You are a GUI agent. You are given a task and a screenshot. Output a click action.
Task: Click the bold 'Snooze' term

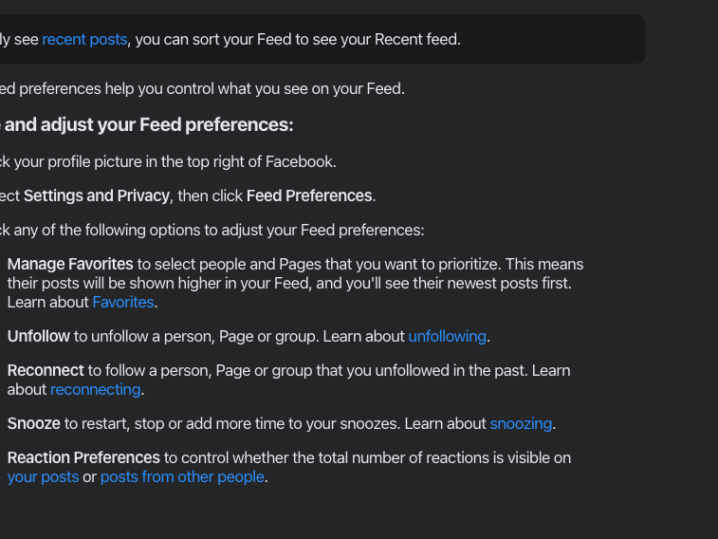(x=34, y=424)
